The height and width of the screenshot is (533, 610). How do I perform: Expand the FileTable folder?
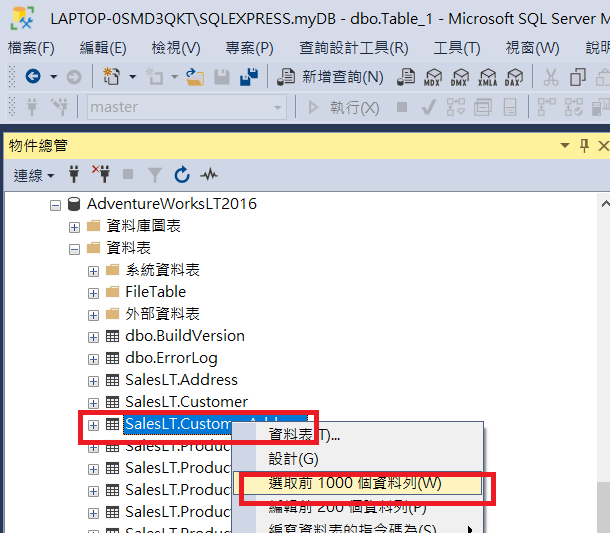click(93, 293)
